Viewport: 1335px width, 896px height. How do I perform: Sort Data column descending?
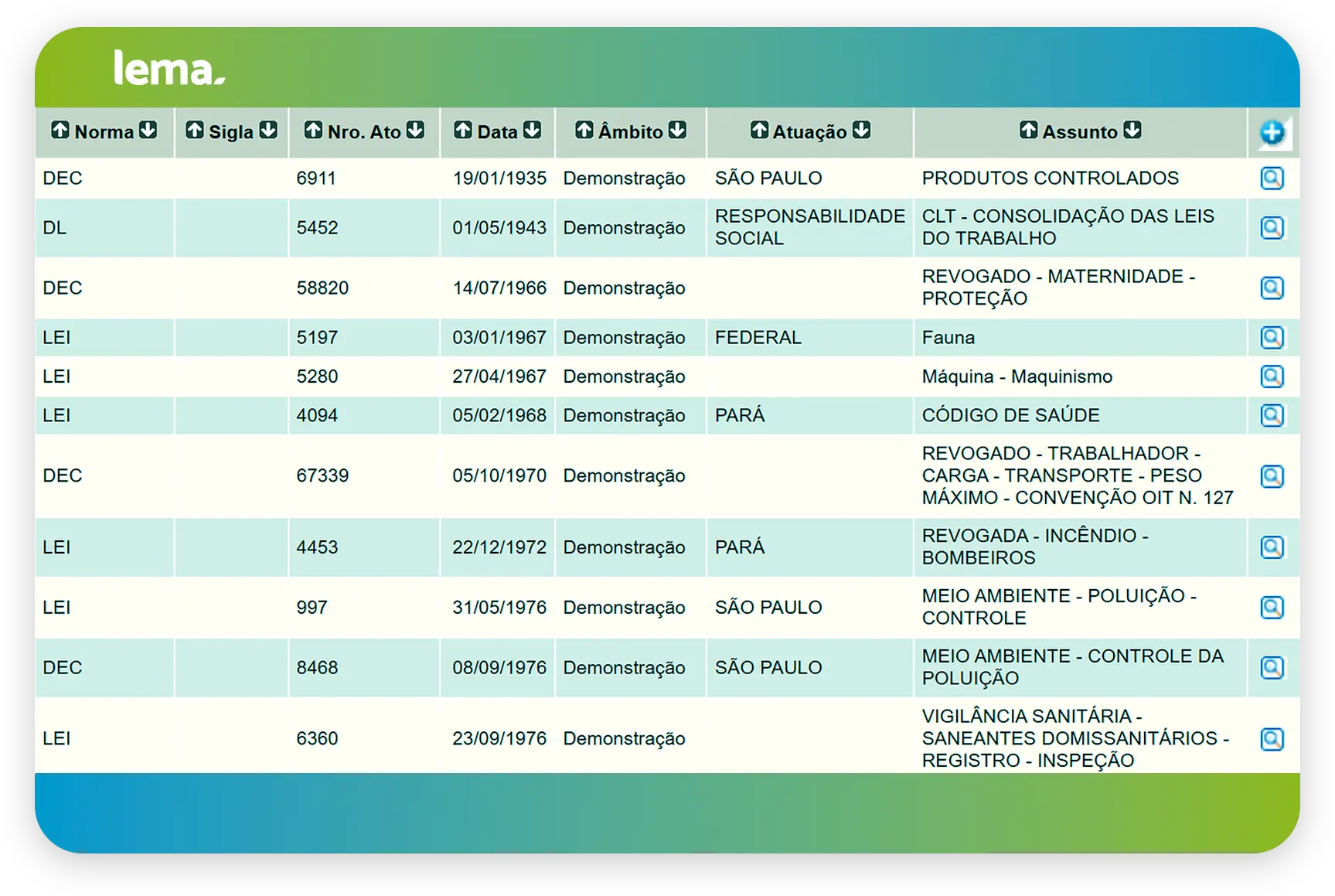point(532,131)
